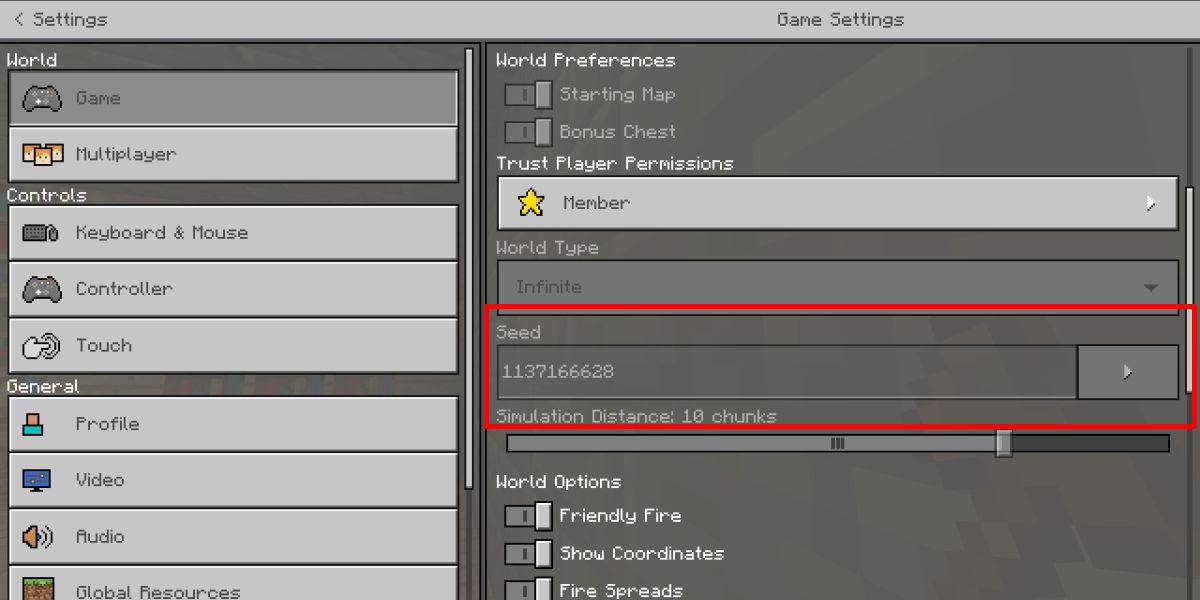Open the Member permissions dropdown
This screenshot has height=600, width=1200.
838,203
